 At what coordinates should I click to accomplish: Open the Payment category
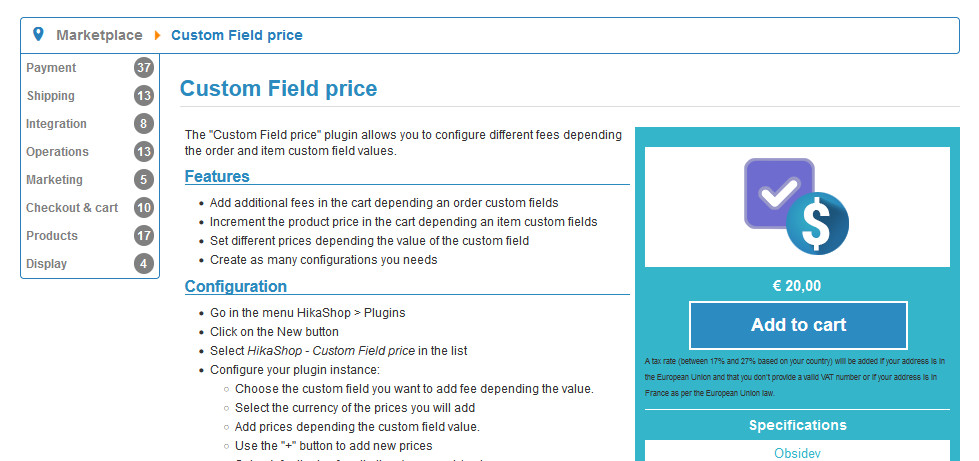(51, 67)
